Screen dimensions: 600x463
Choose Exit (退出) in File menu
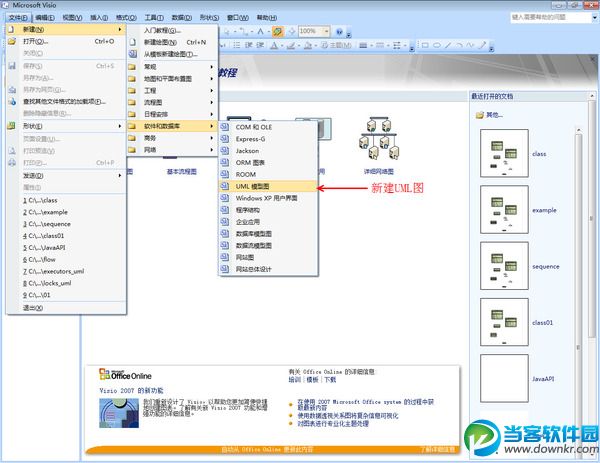pyautogui.click(x=66, y=308)
